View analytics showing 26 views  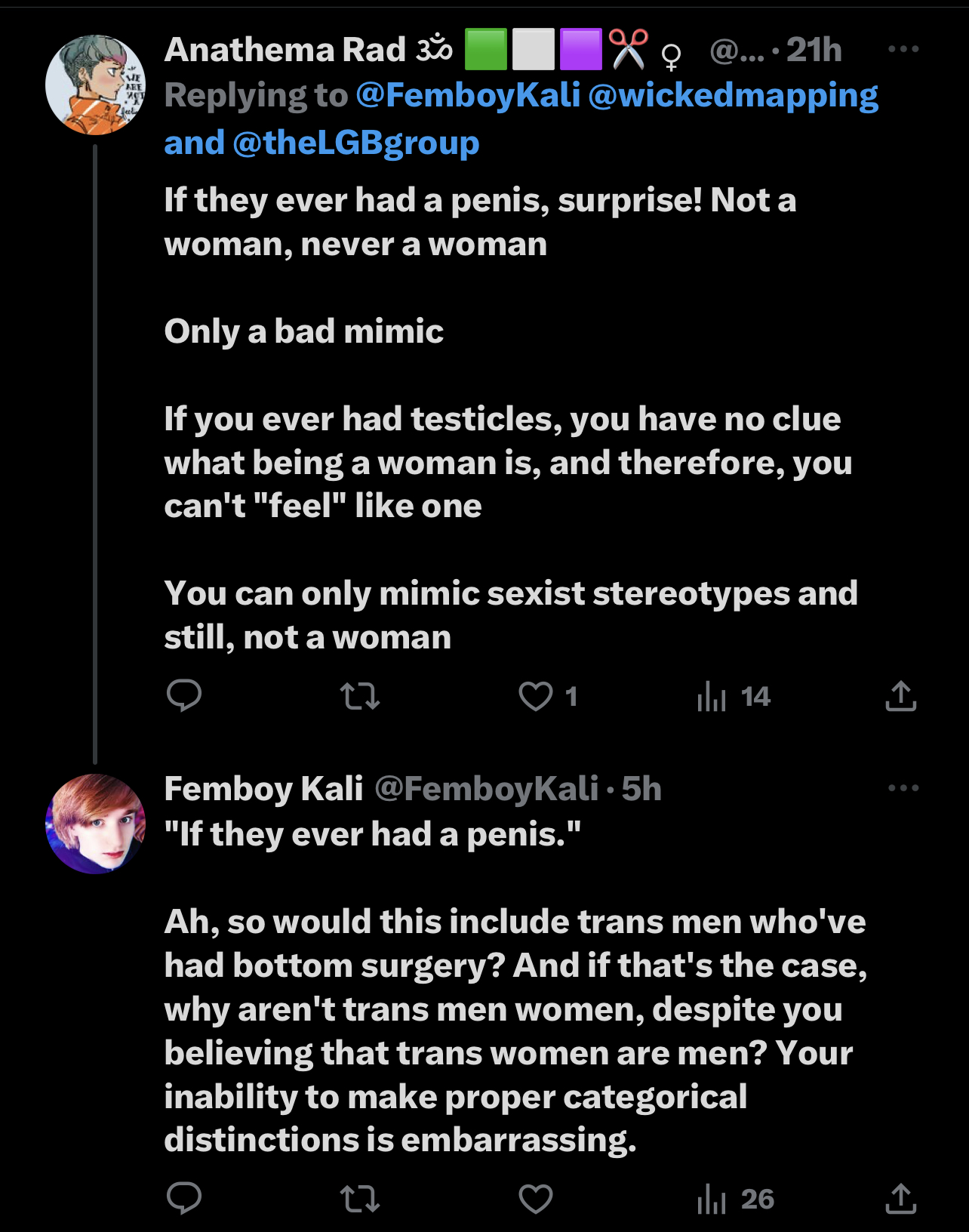click(x=736, y=1198)
